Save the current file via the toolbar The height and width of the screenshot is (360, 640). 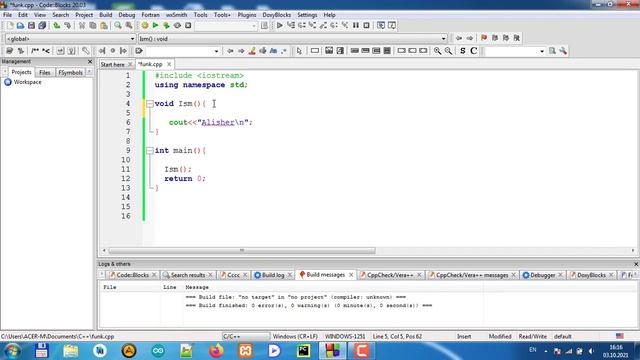[31, 26]
